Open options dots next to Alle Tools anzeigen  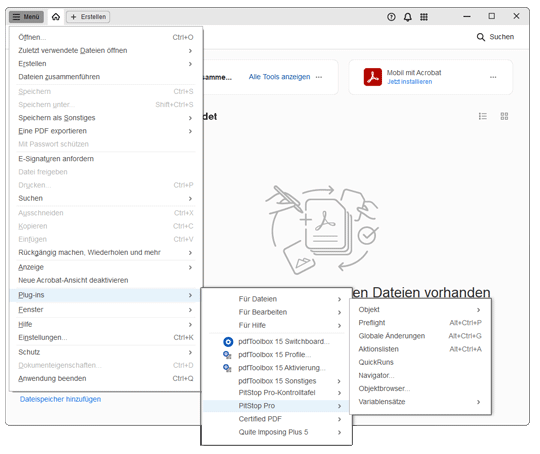pos(319,77)
